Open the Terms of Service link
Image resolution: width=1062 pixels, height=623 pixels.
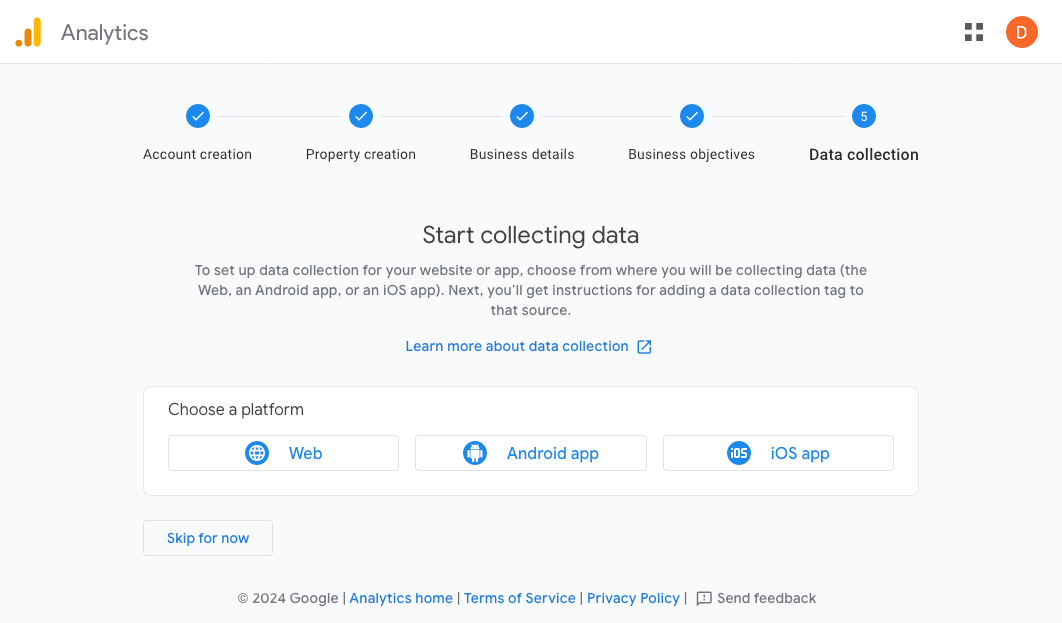coord(519,598)
